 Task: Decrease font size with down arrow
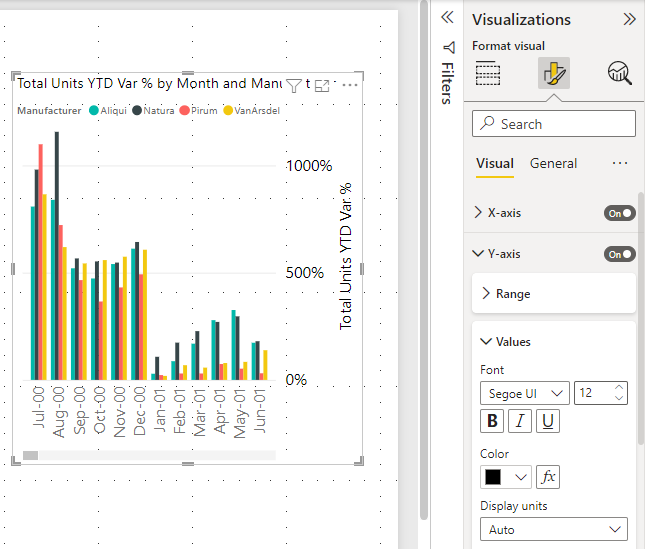[x=619, y=398]
